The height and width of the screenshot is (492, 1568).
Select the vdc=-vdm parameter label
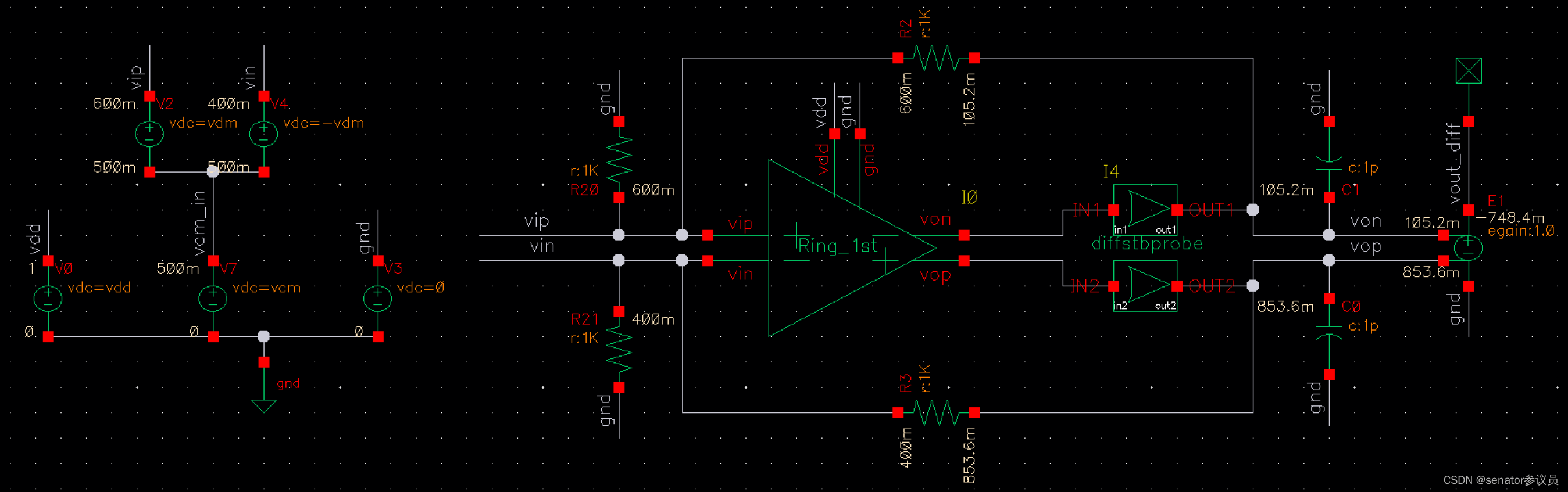click(x=324, y=123)
